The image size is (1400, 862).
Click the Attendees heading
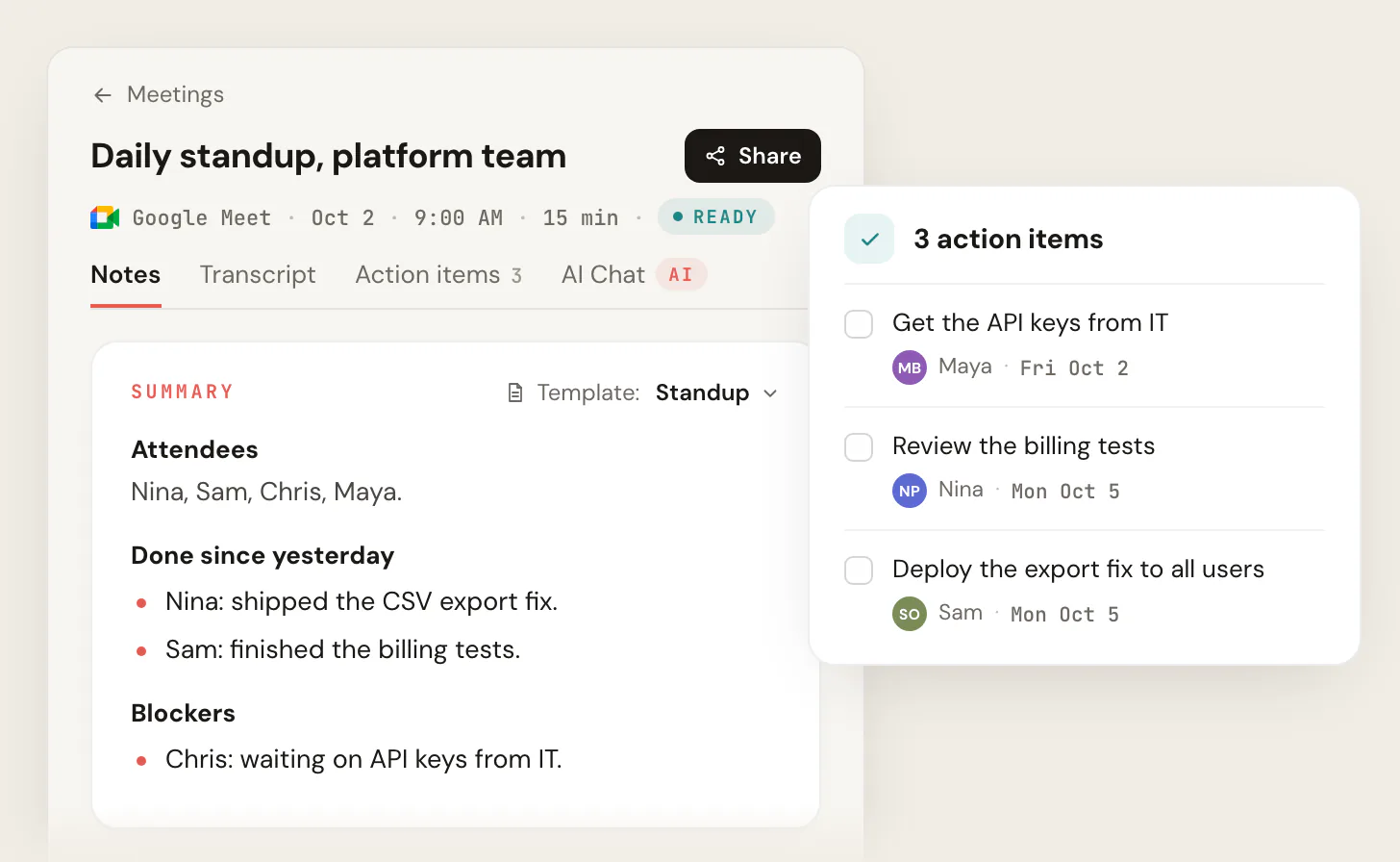click(194, 449)
